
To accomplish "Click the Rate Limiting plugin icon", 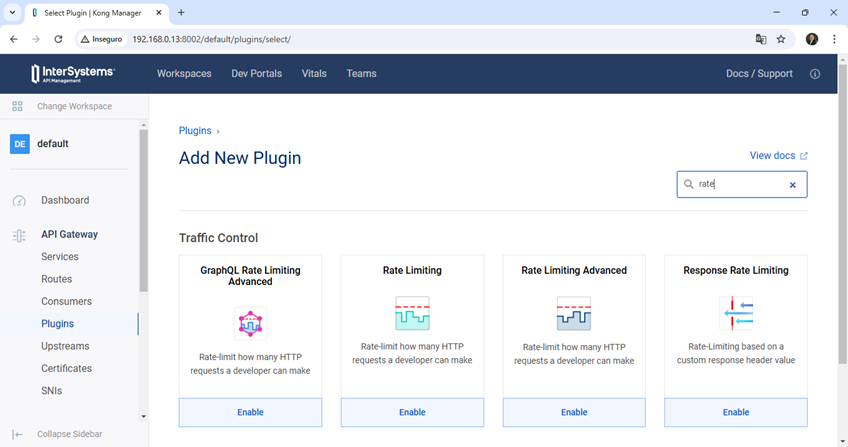I will click(x=412, y=313).
